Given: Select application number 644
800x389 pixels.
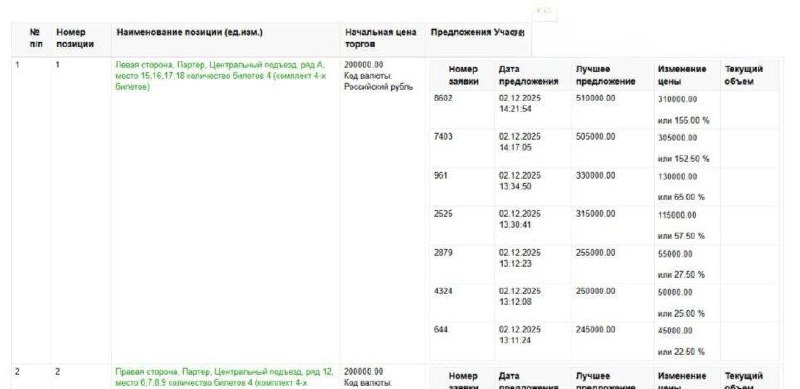Looking at the screenshot, I should tap(440, 330).
